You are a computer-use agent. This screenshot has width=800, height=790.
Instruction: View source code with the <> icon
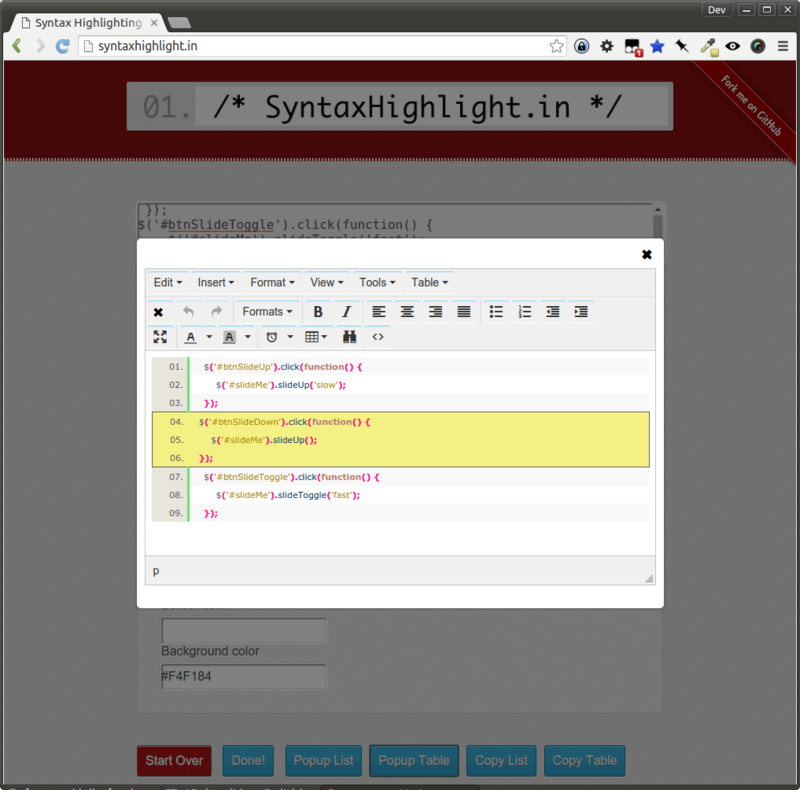coord(378,337)
